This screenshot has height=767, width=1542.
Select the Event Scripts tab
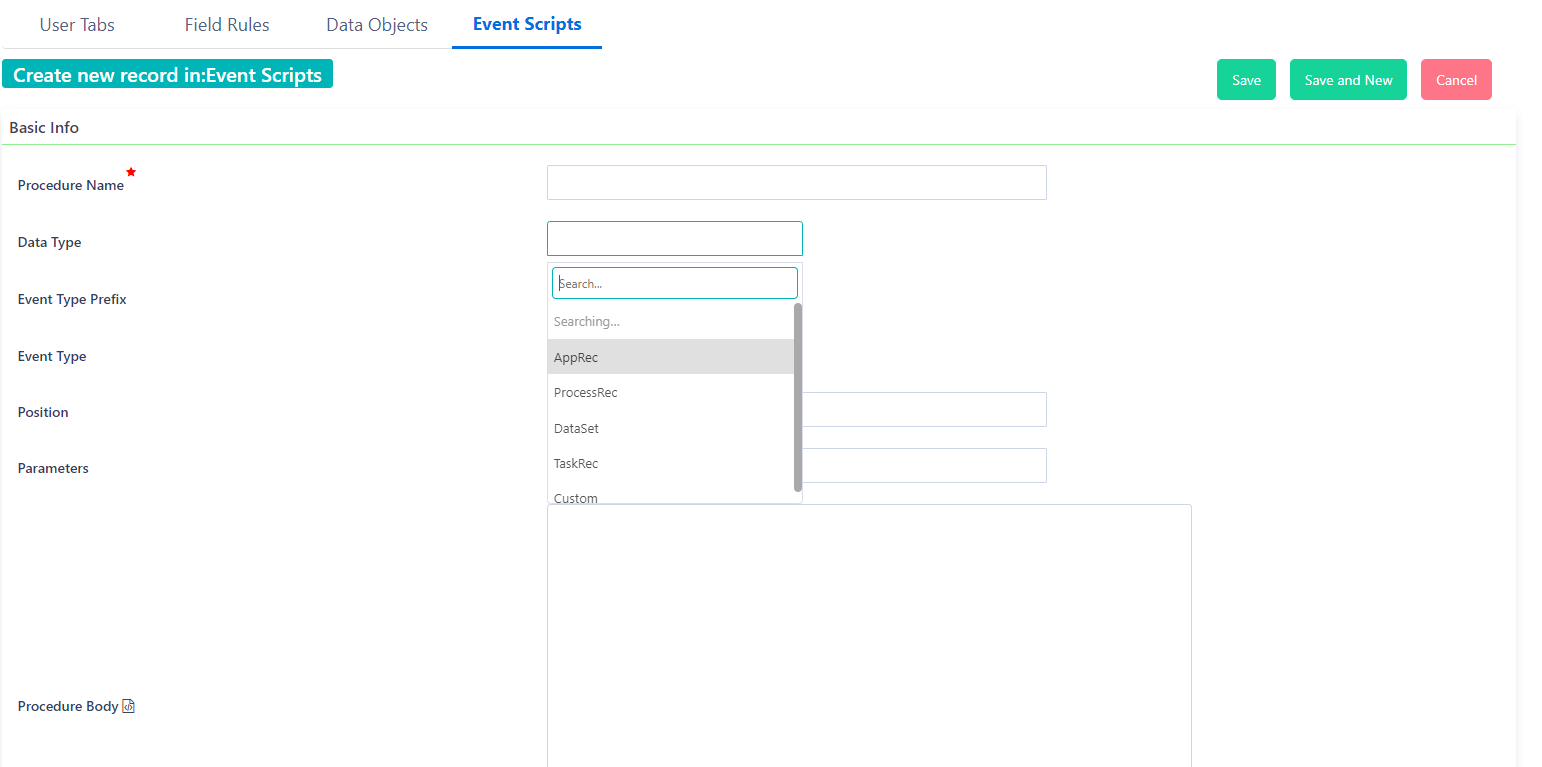pyautogui.click(x=527, y=24)
